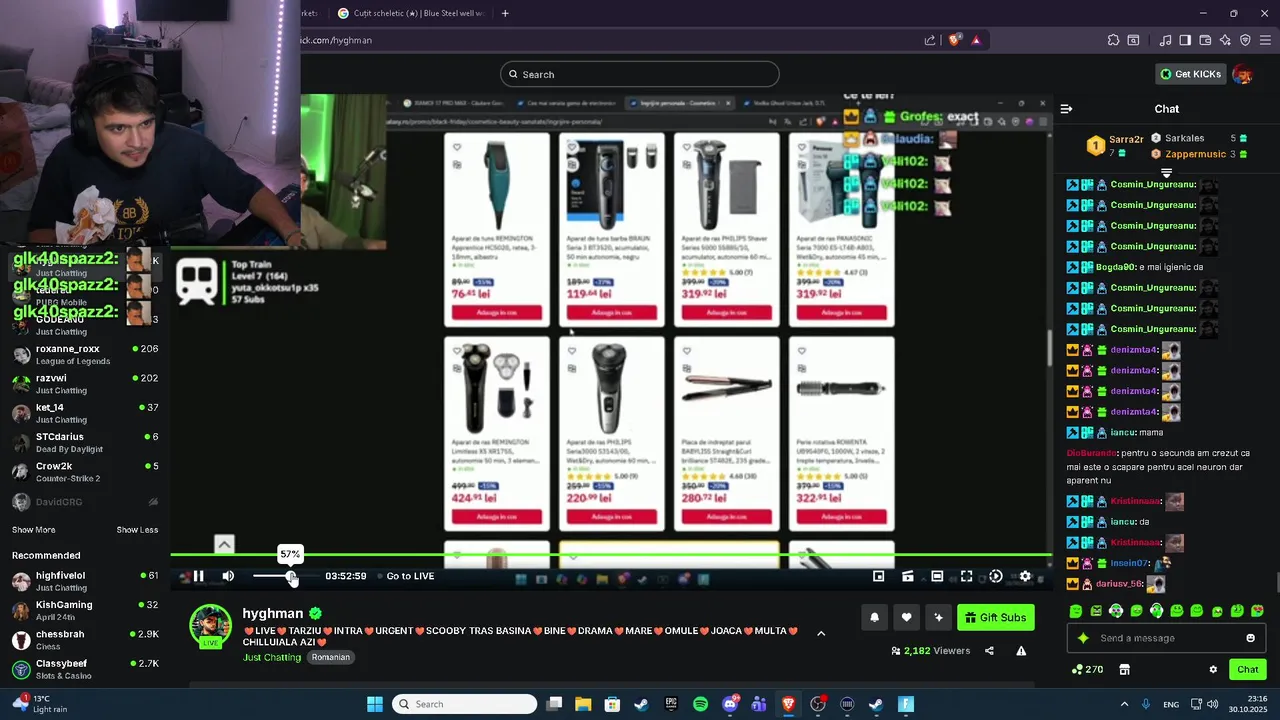
Task: Open razvwi channel in sidebar
Action: 85,384
